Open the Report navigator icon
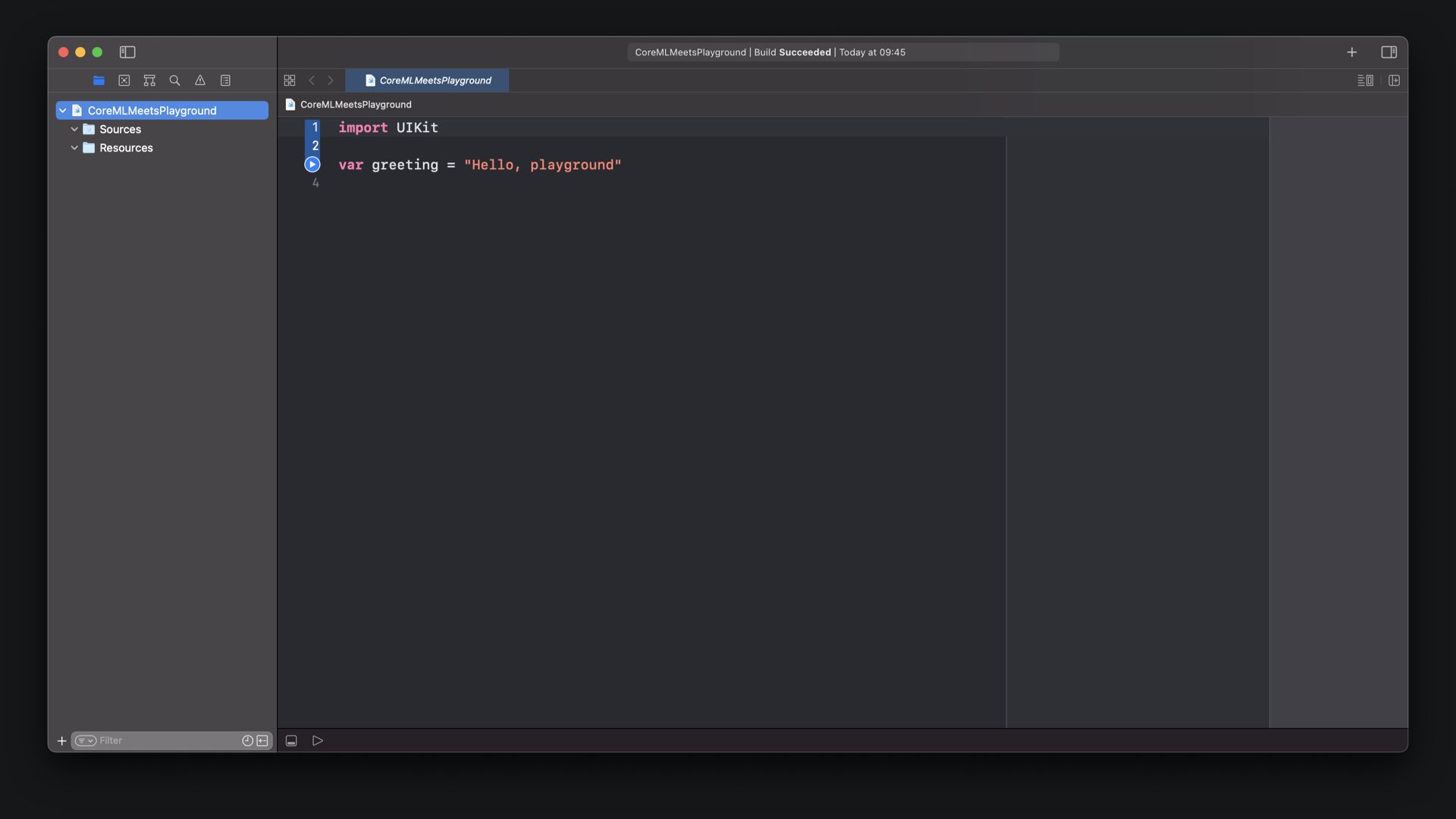Viewport: 1456px width, 819px height. coord(225,80)
